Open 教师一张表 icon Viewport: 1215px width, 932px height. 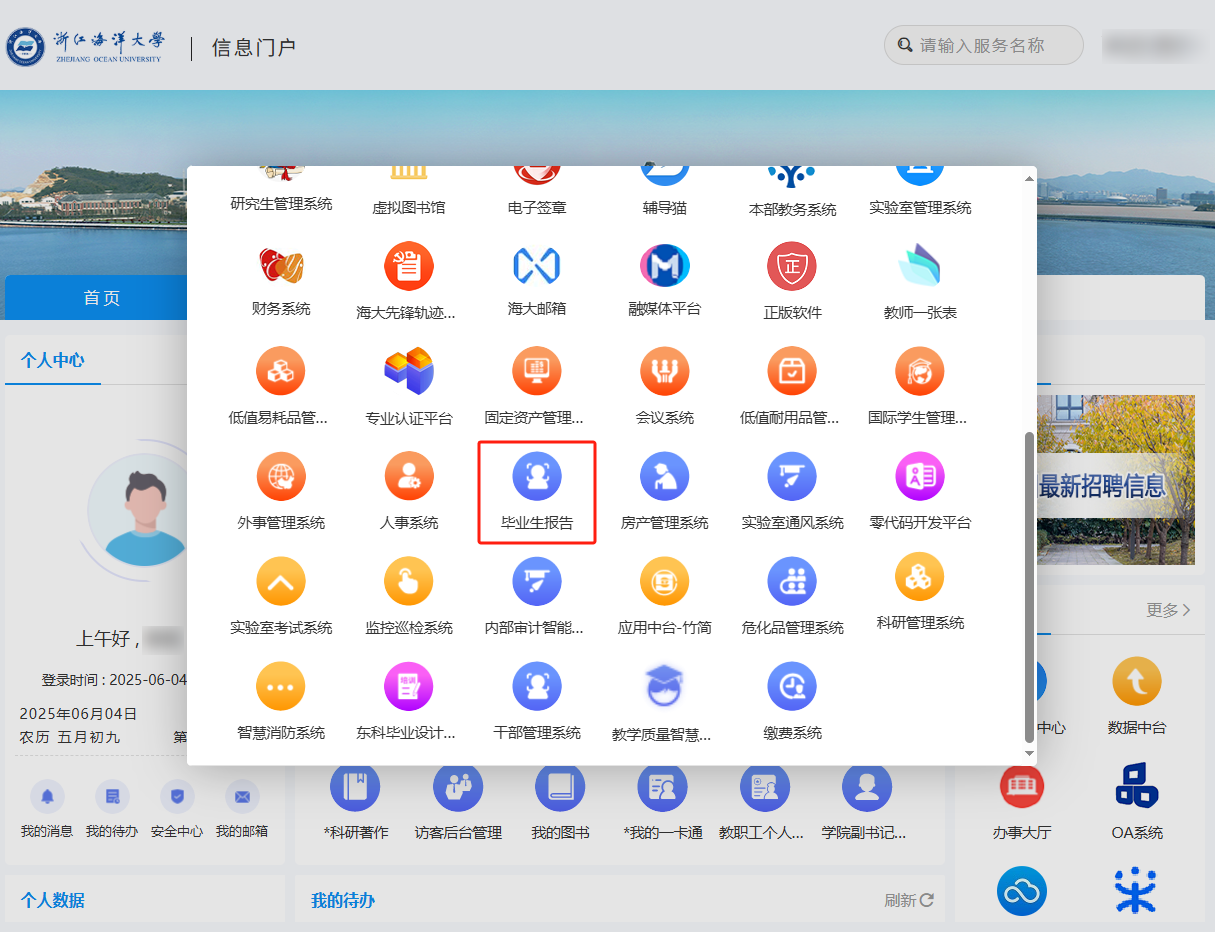click(x=920, y=267)
